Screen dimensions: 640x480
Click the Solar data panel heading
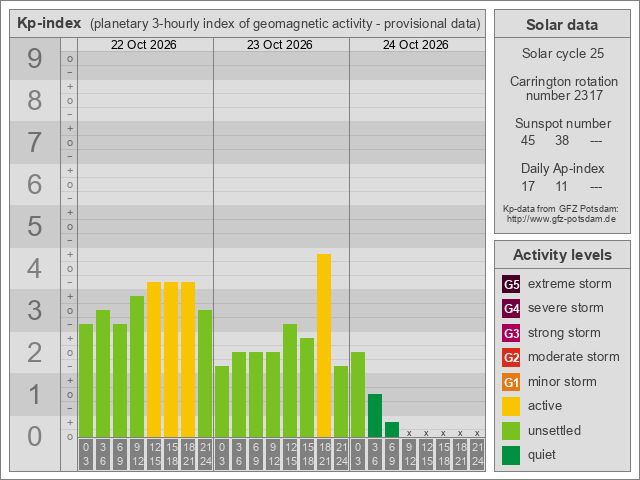tap(562, 24)
